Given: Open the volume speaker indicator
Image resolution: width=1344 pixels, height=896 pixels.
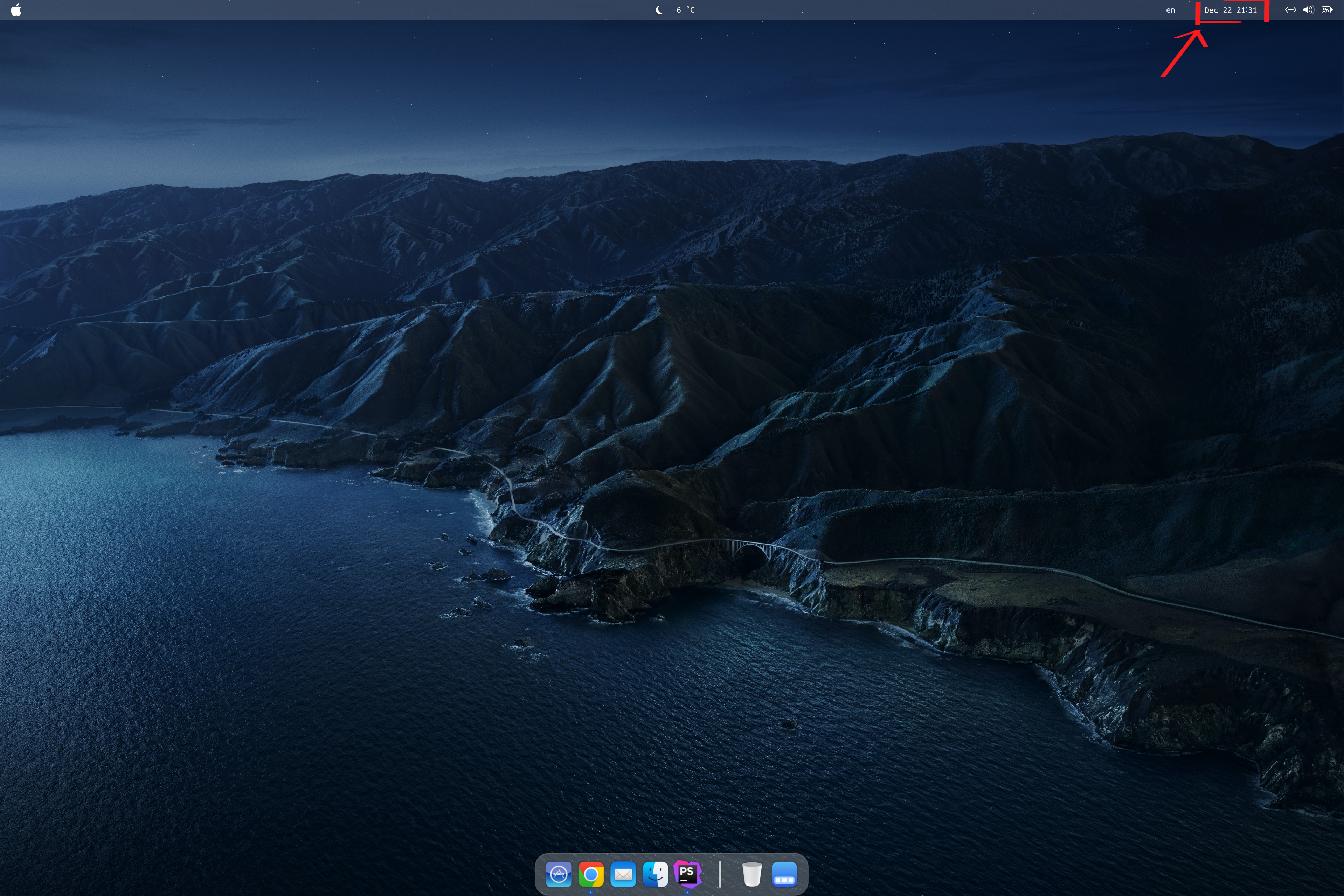Looking at the screenshot, I should (1308, 10).
